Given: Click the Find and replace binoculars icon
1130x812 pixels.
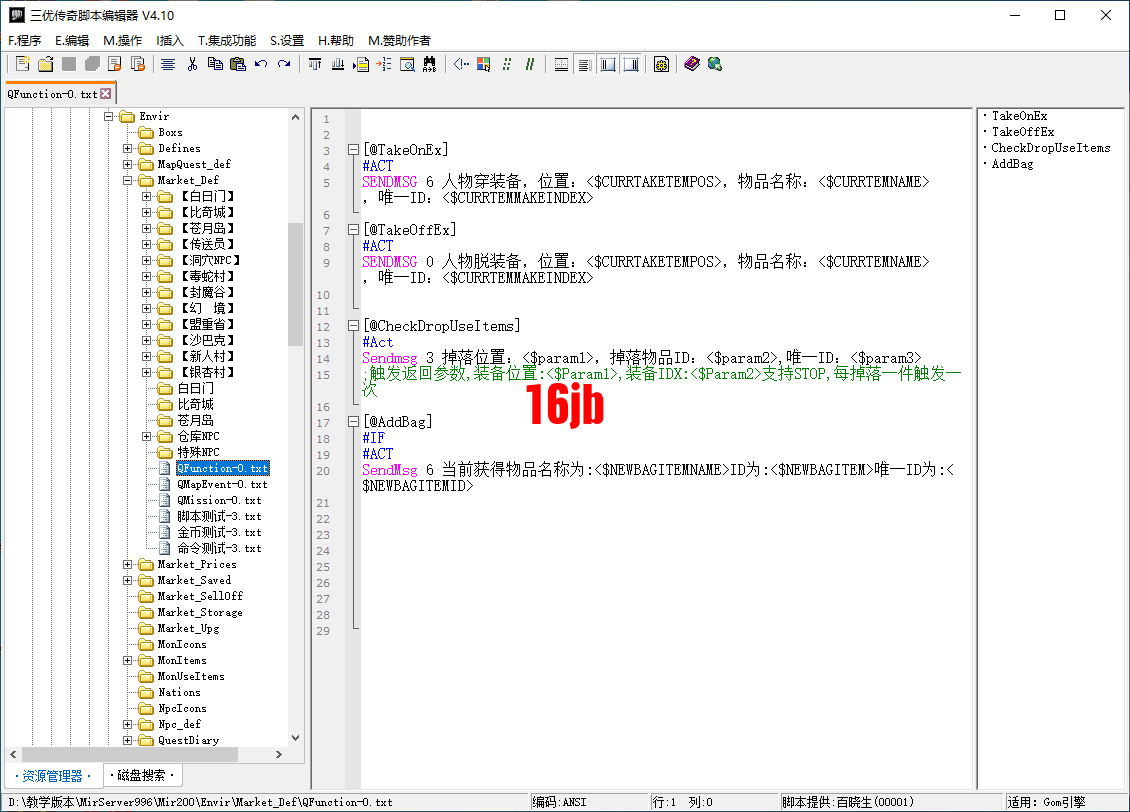Looking at the screenshot, I should pyautogui.click(x=430, y=64).
